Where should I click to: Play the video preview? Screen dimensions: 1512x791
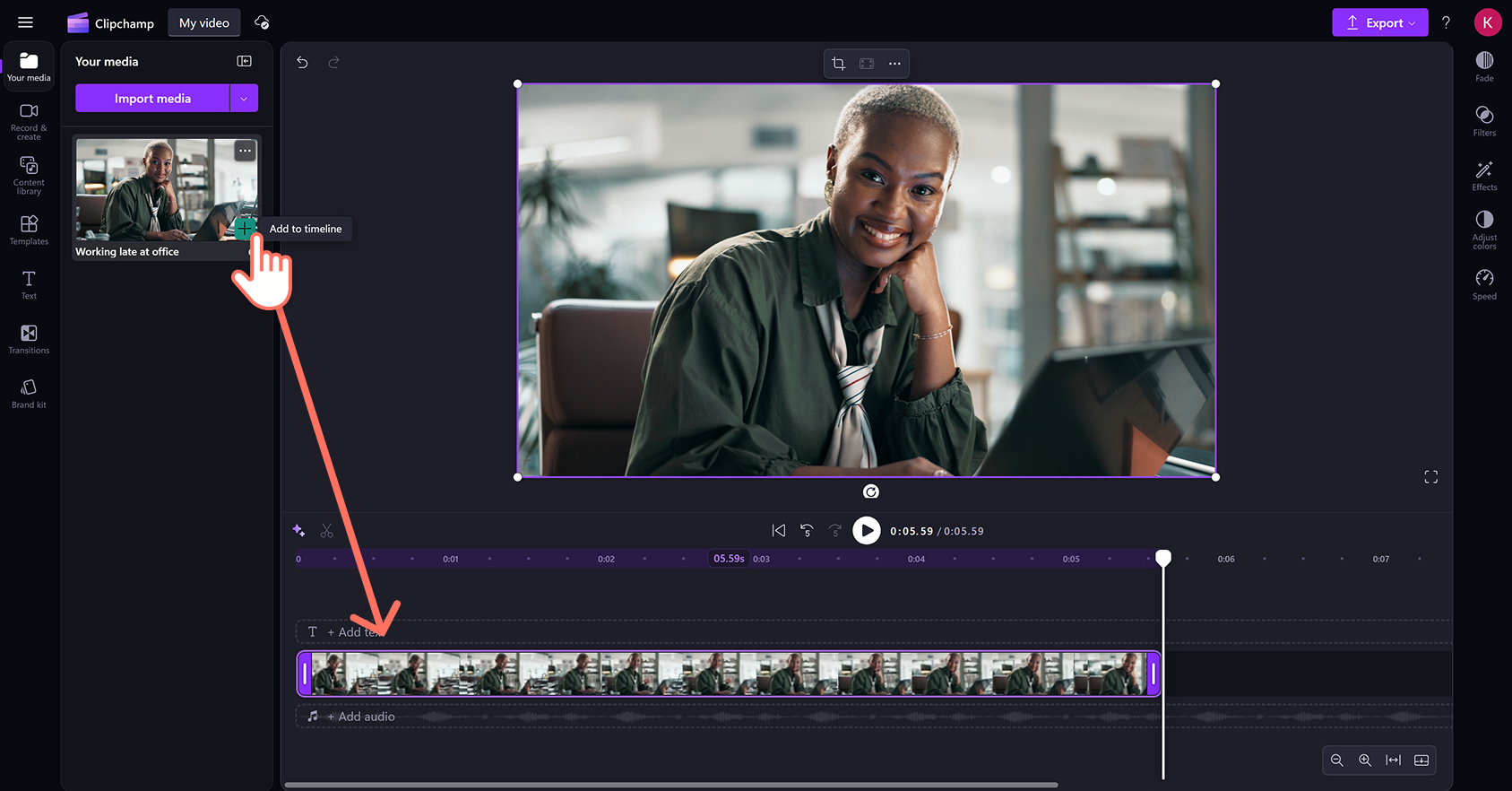point(866,531)
